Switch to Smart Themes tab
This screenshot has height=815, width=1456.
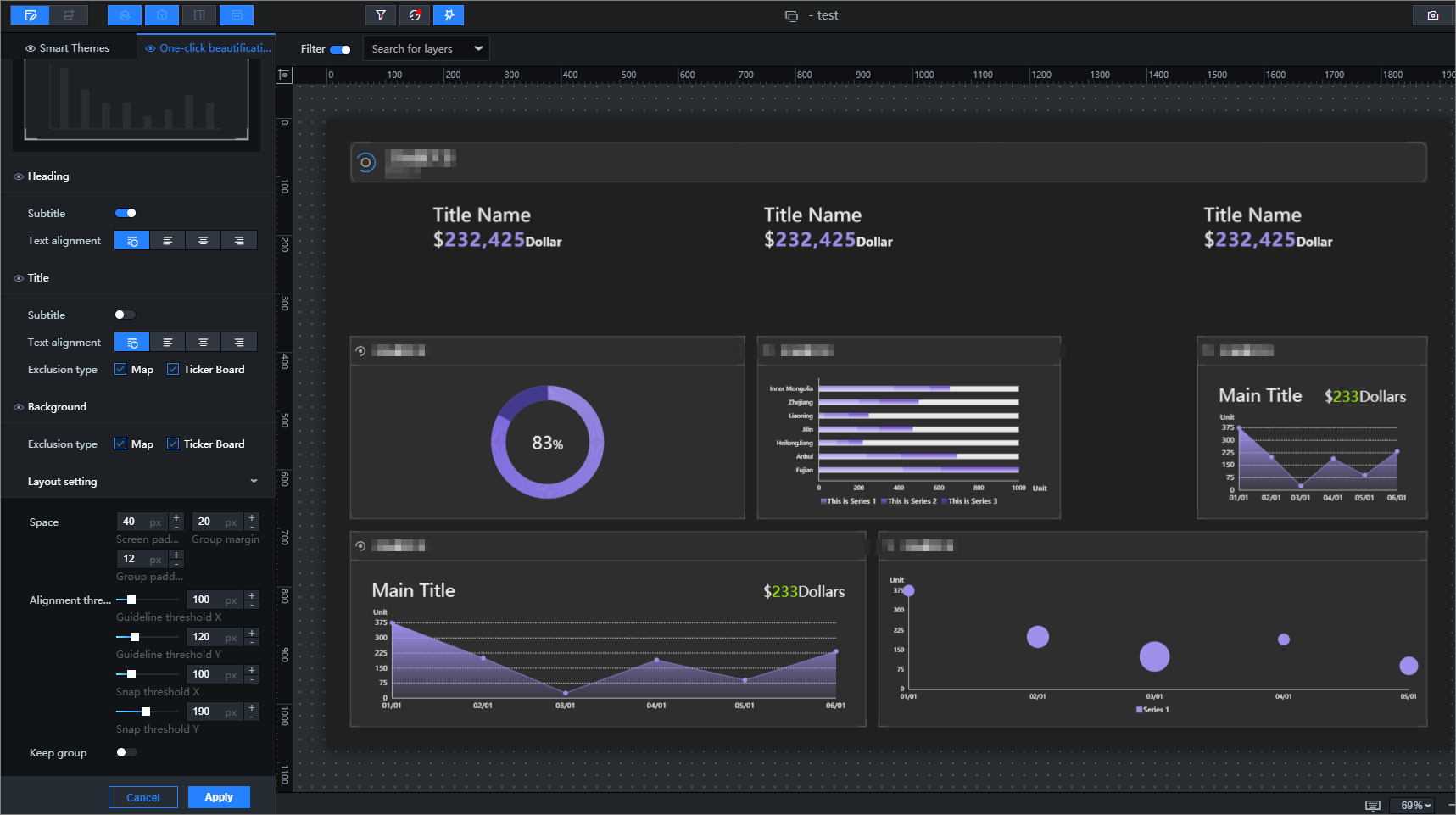point(68,48)
